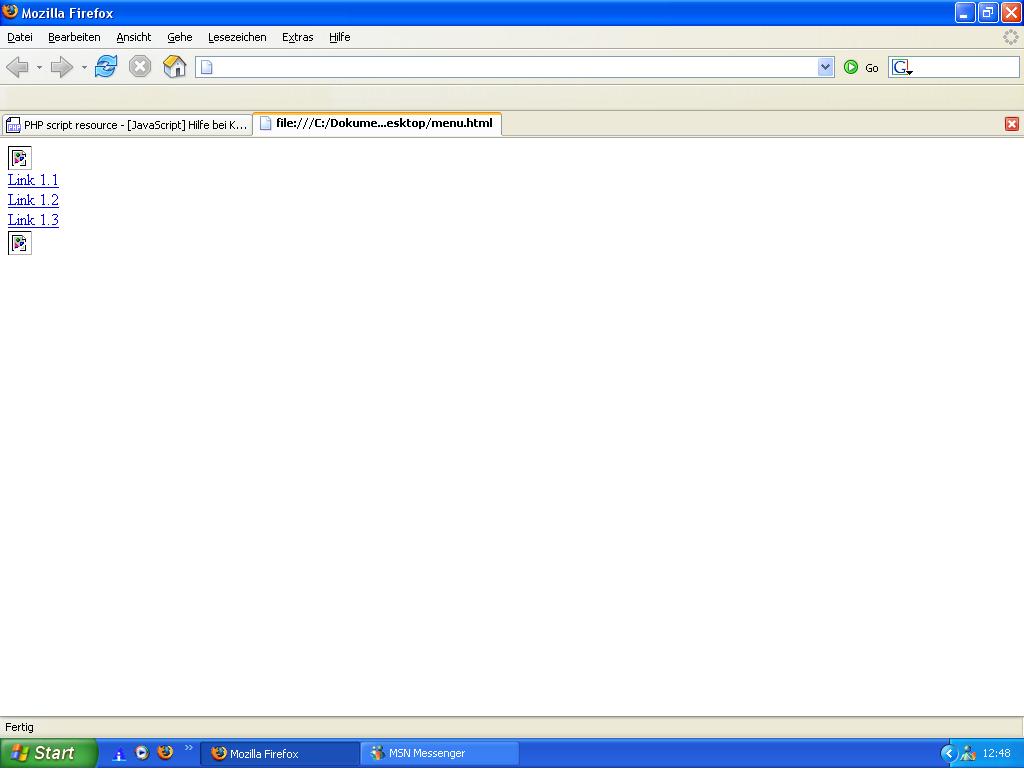Switch to MSN Messenger in the taskbar
This screenshot has height=770, width=1024.
[440, 753]
